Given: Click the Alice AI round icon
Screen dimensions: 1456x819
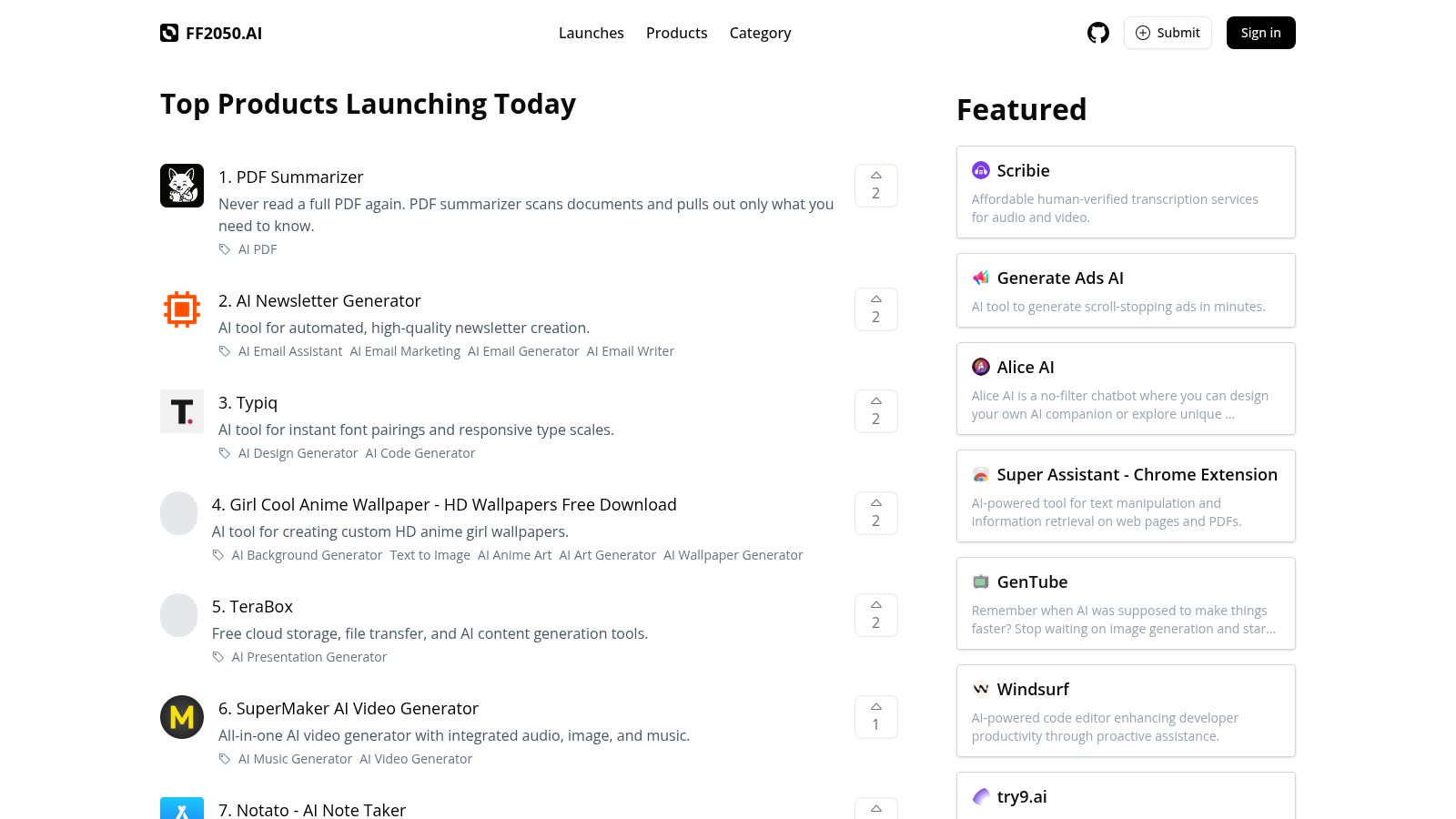Looking at the screenshot, I should [x=981, y=367].
